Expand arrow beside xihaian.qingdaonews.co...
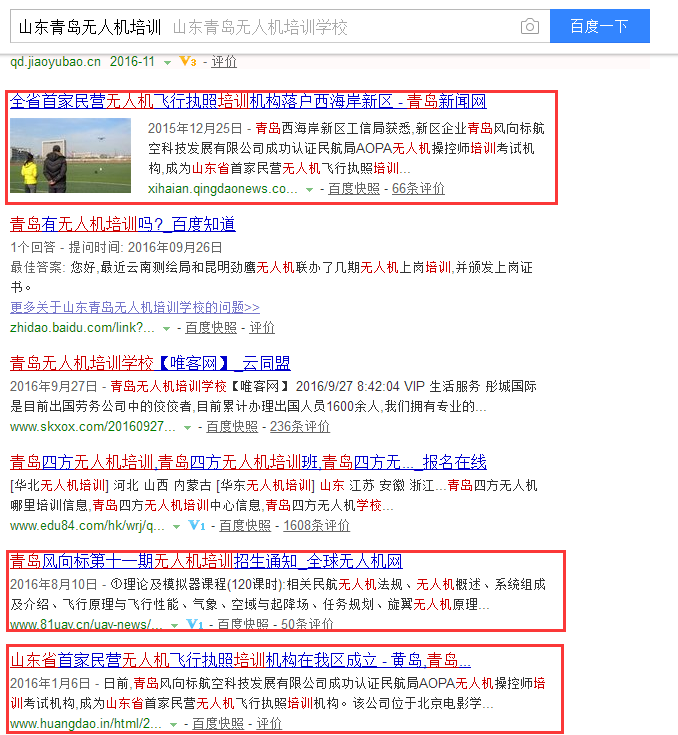The image size is (678, 735). [x=309, y=190]
